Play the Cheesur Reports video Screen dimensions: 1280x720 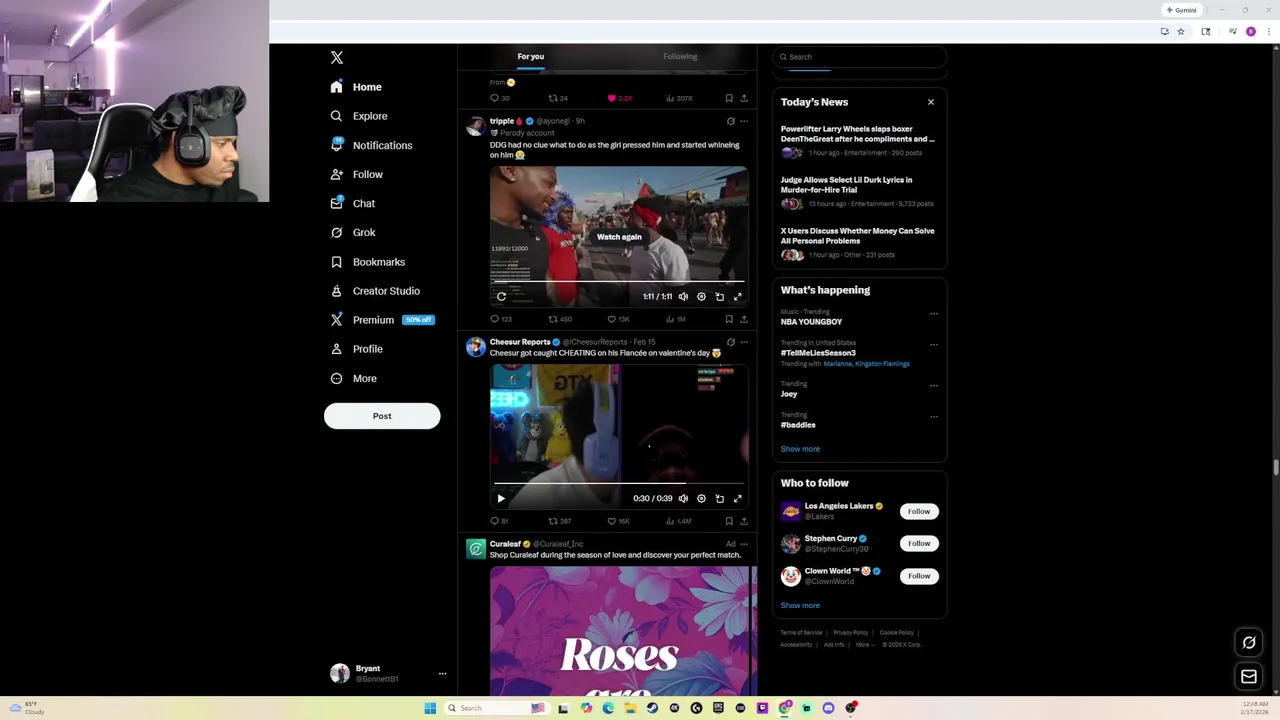(x=501, y=498)
